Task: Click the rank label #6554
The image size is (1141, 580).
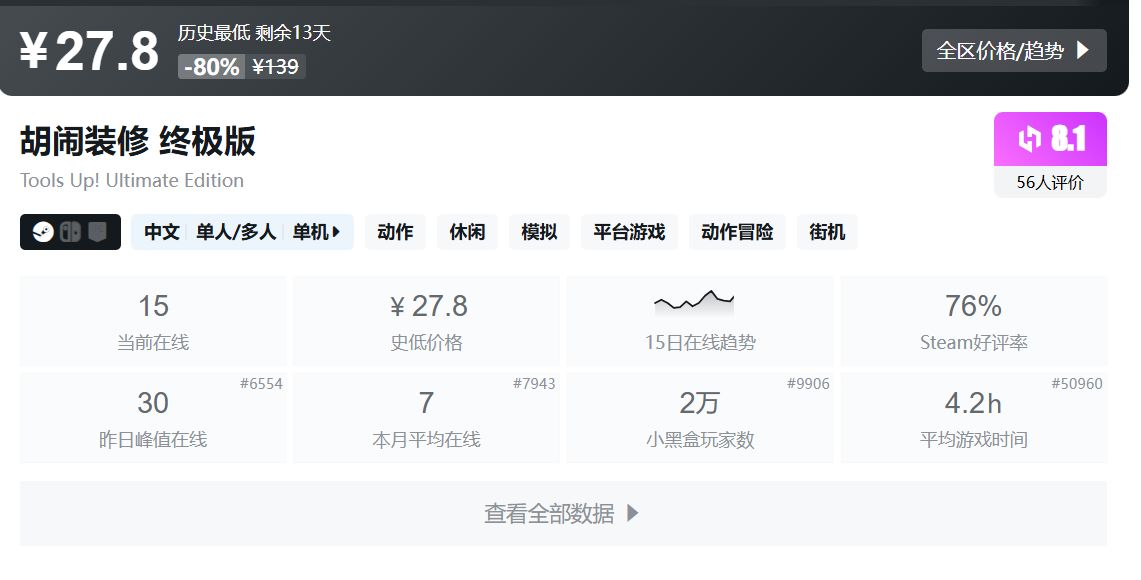Action: click(261, 384)
